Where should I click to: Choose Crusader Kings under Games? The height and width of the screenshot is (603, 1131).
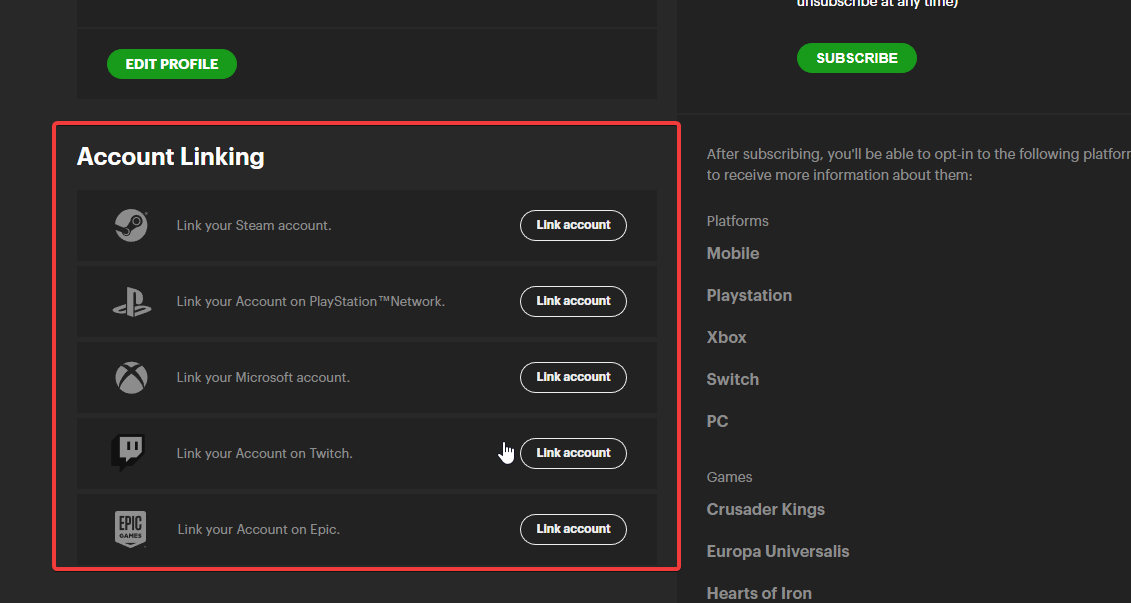pyautogui.click(x=766, y=510)
